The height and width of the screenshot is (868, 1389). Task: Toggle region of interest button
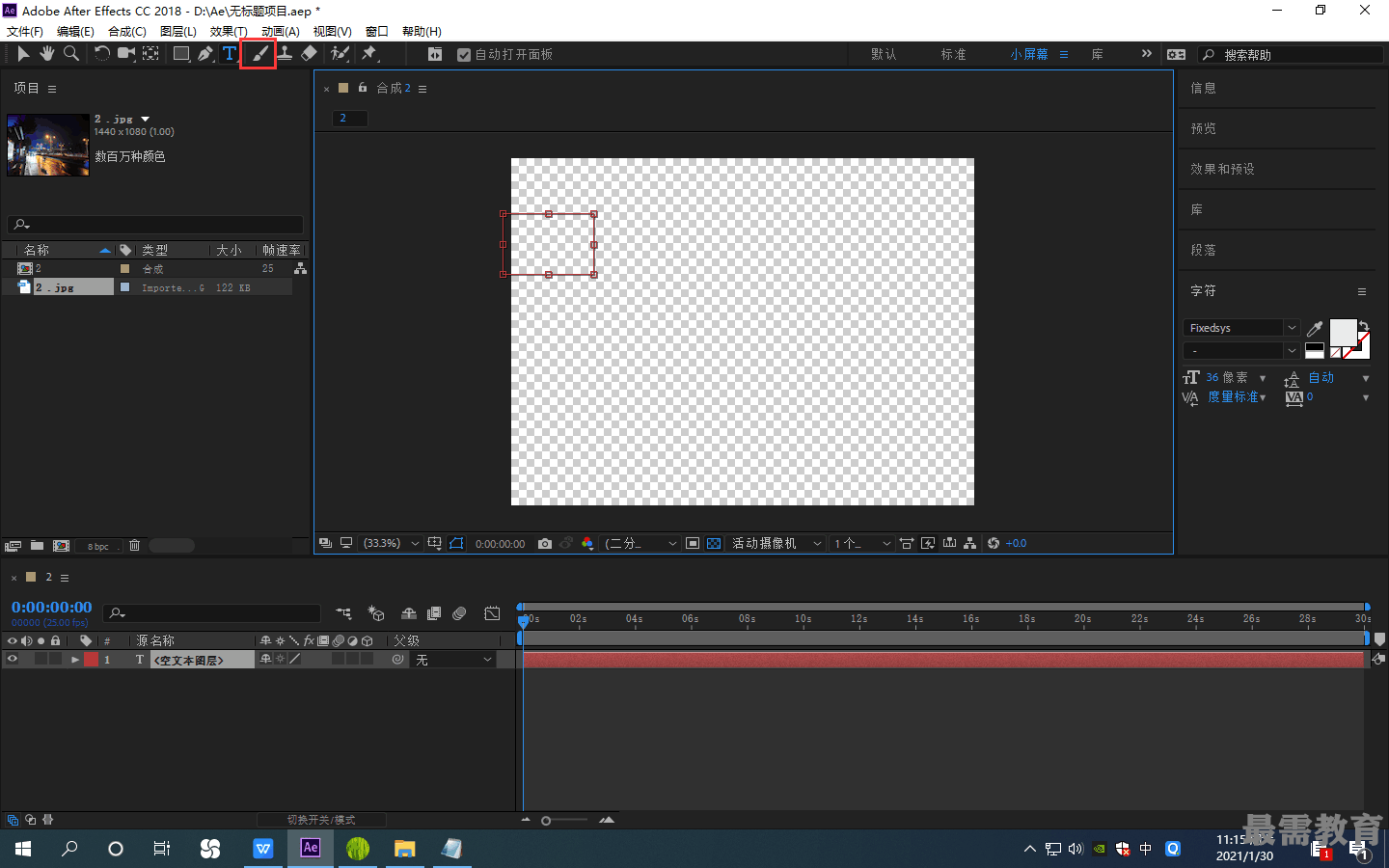693,544
